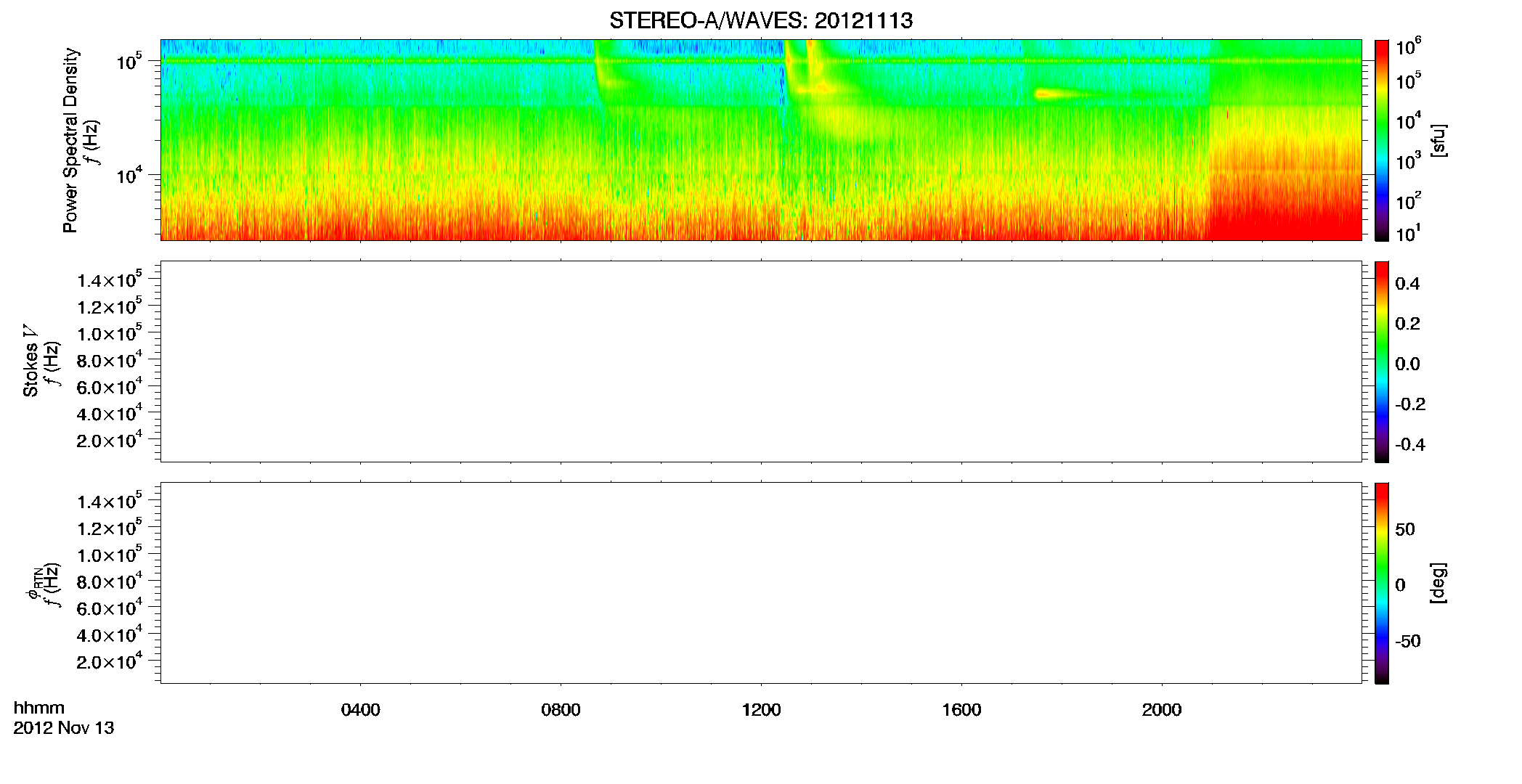Click the 10^4 tick on spectrogram frequency axis

129,175
